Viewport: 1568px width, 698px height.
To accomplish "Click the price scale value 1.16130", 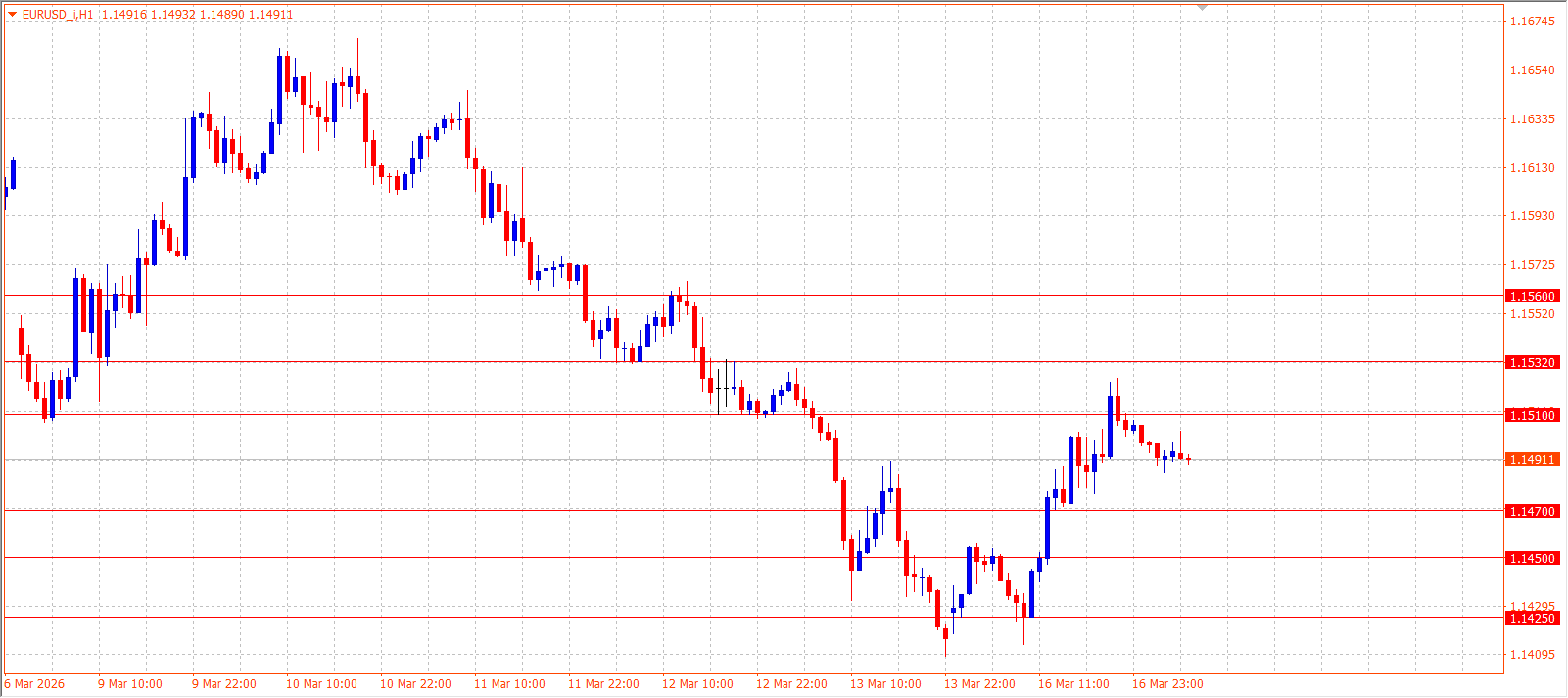I will [x=1533, y=168].
